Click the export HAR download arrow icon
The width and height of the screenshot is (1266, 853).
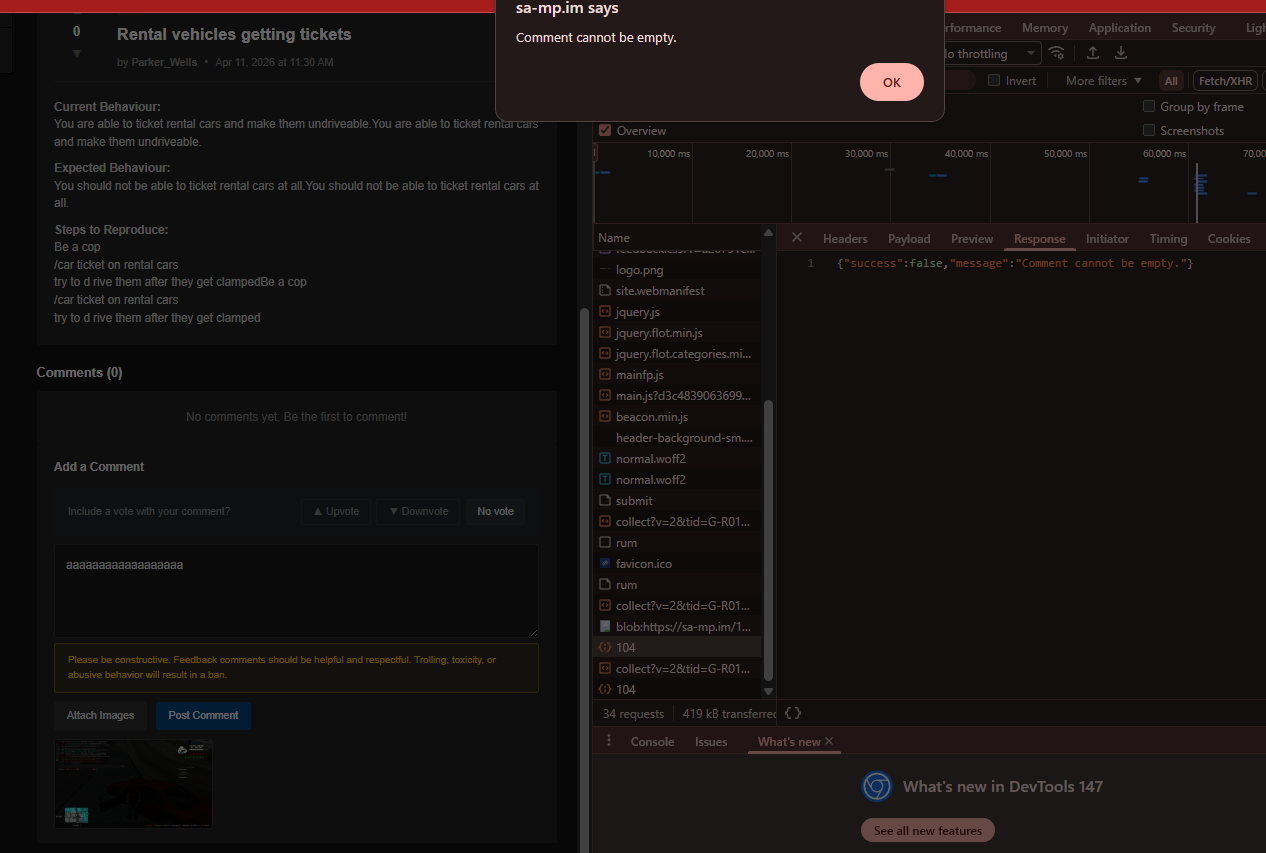click(1121, 53)
